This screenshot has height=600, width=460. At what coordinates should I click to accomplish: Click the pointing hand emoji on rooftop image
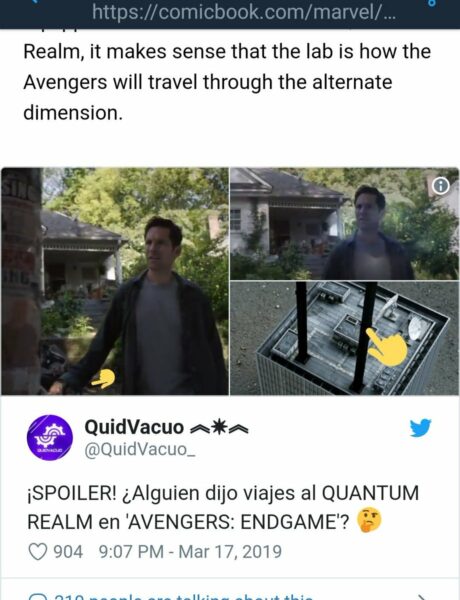tap(387, 347)
